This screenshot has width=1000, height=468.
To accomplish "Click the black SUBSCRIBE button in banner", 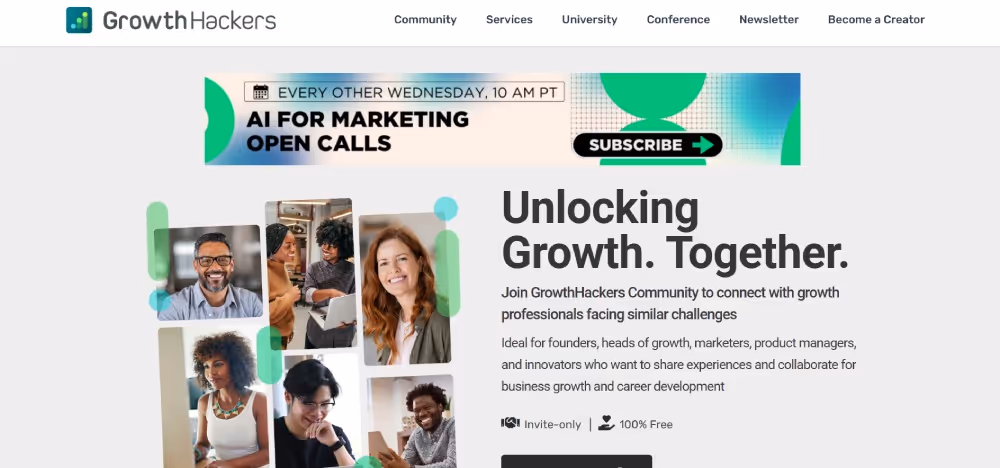I will click(647, 145).
